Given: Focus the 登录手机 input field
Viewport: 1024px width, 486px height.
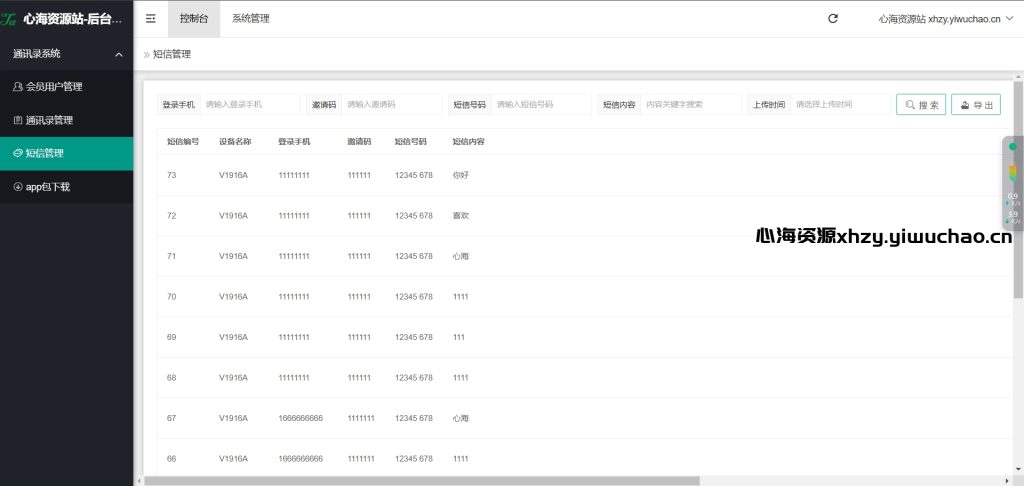Looking at the screenshot, I should click(x=249, y=105).
